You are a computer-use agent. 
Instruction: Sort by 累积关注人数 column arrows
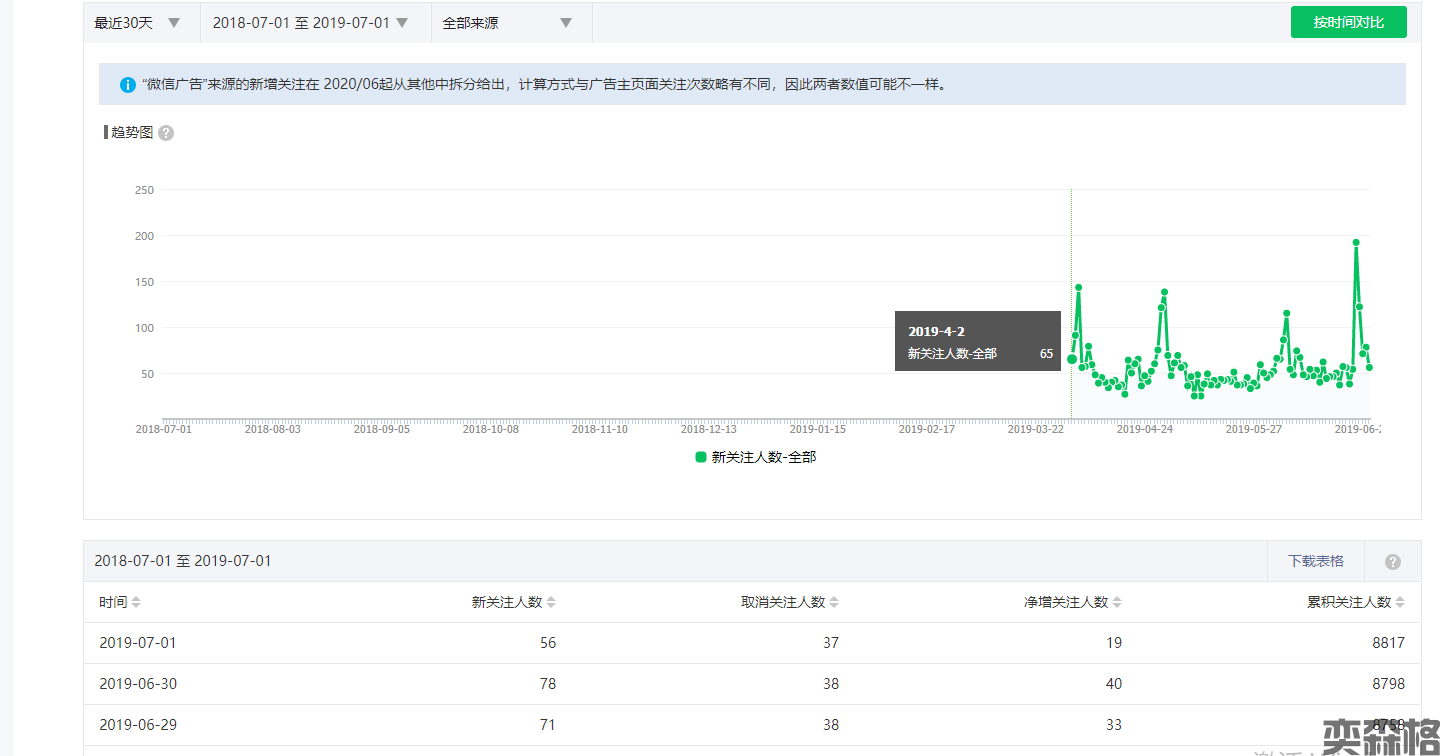[x=1400, y=603]
